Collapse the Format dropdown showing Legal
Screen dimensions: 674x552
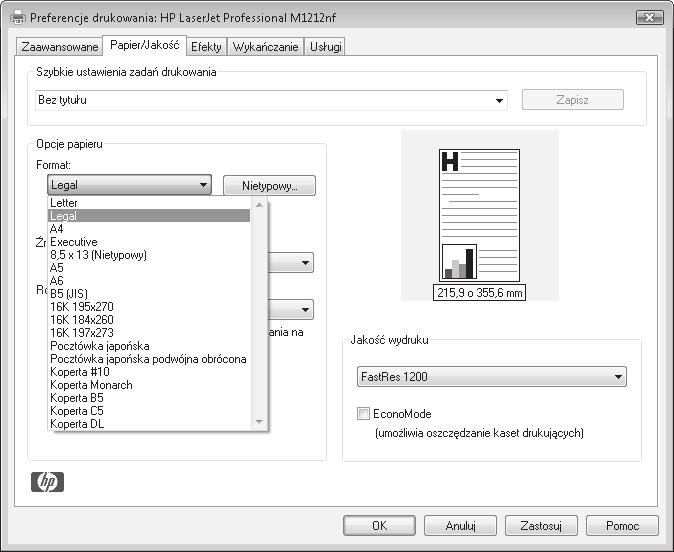coord(129,185)
